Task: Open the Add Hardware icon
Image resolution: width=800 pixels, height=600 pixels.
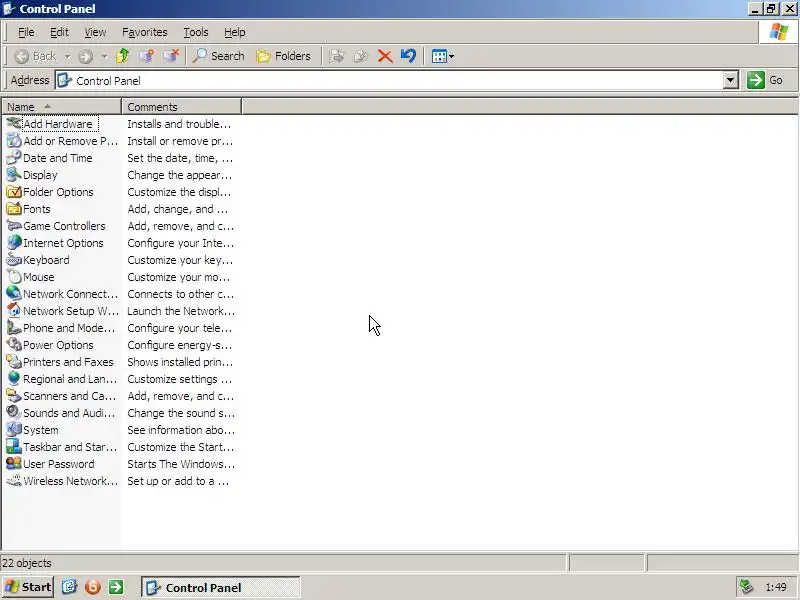Action: click(x=14, y=123)
